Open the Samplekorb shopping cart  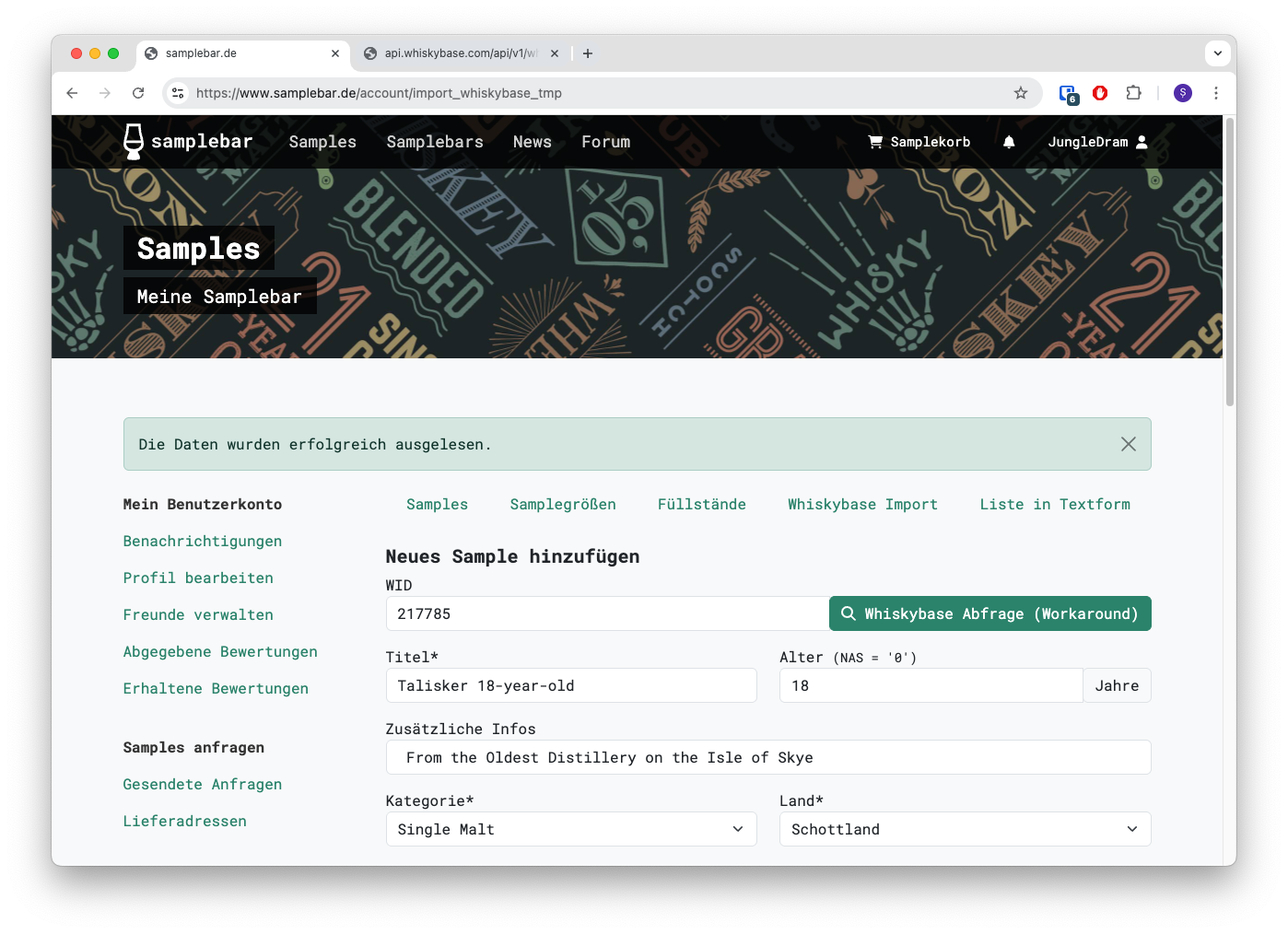point(919,142)
